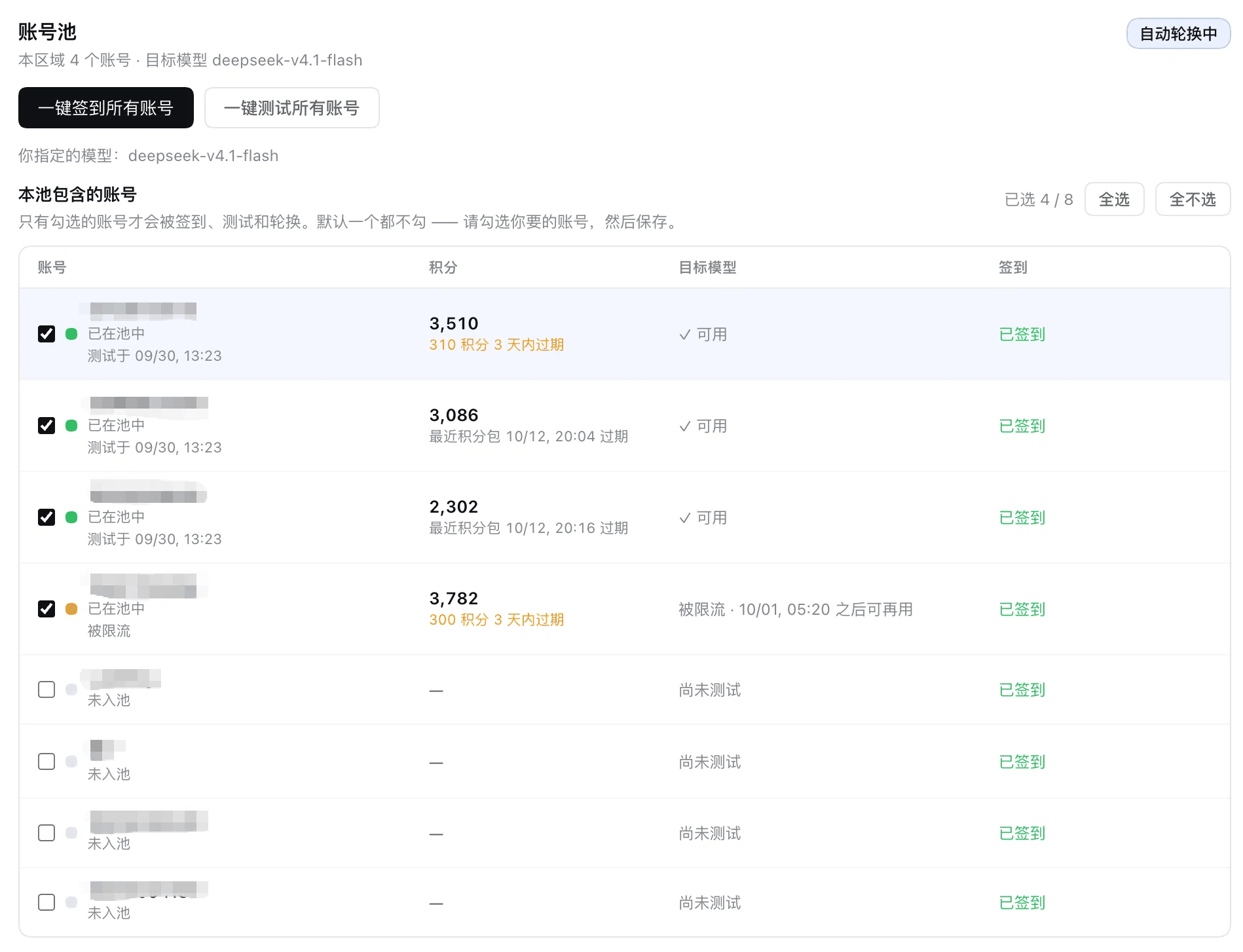The height and width of the screenshot is (952, 1243).
Task: Click the 3,510 points value
Action: [454, 323]
